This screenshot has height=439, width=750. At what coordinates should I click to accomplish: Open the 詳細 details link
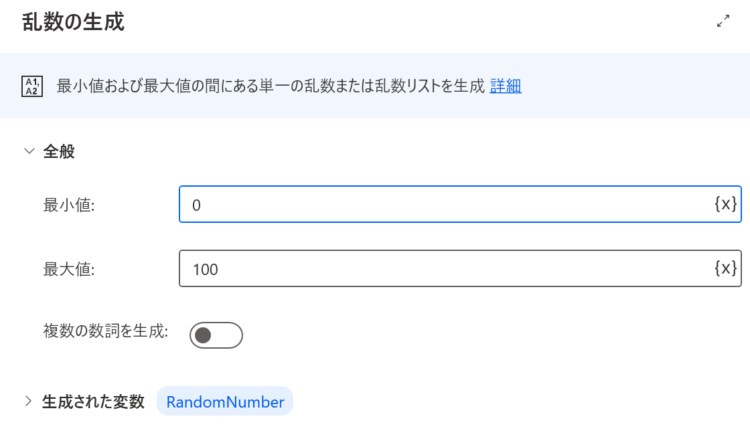506,86
